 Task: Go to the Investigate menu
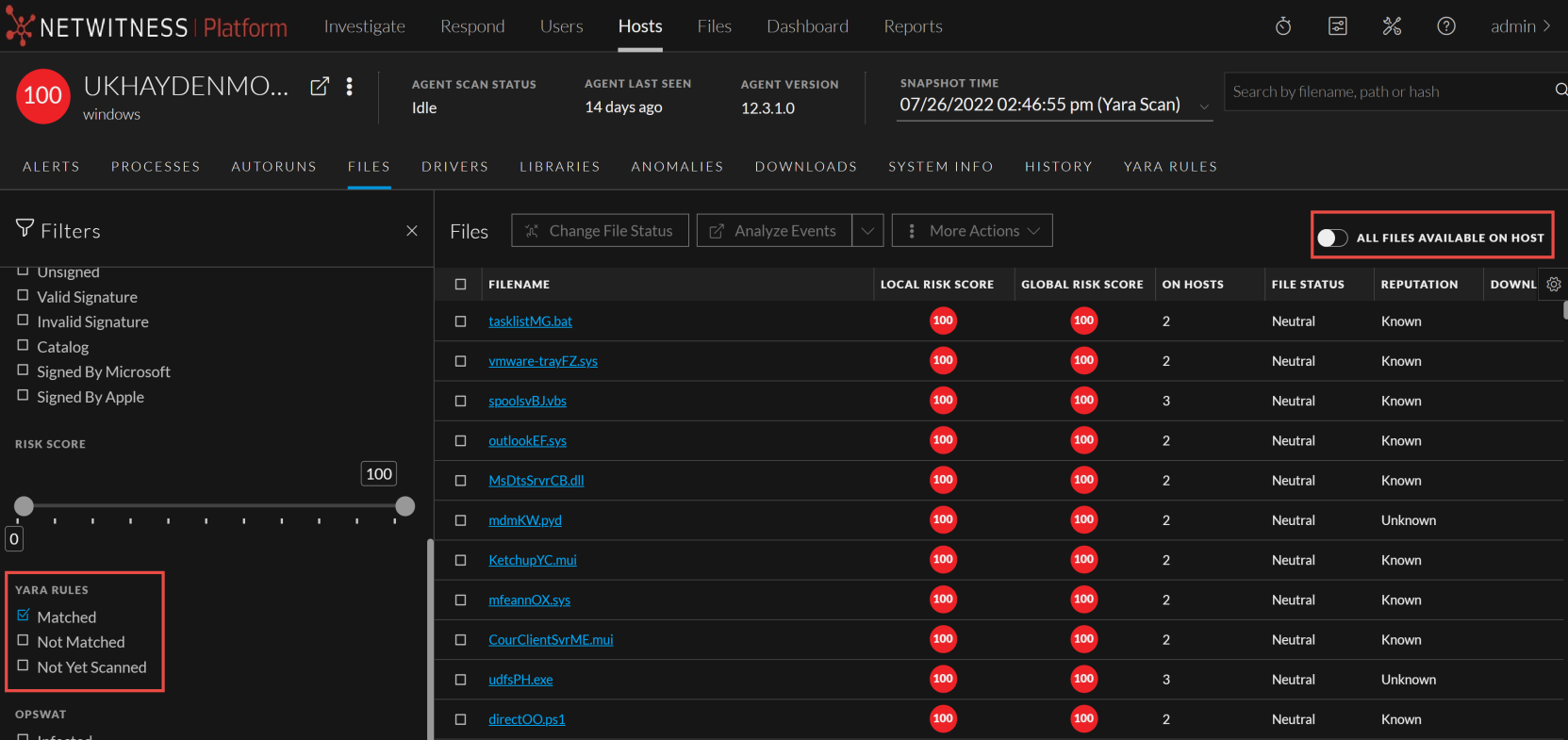pyautogui.click(x=364, y=26)
